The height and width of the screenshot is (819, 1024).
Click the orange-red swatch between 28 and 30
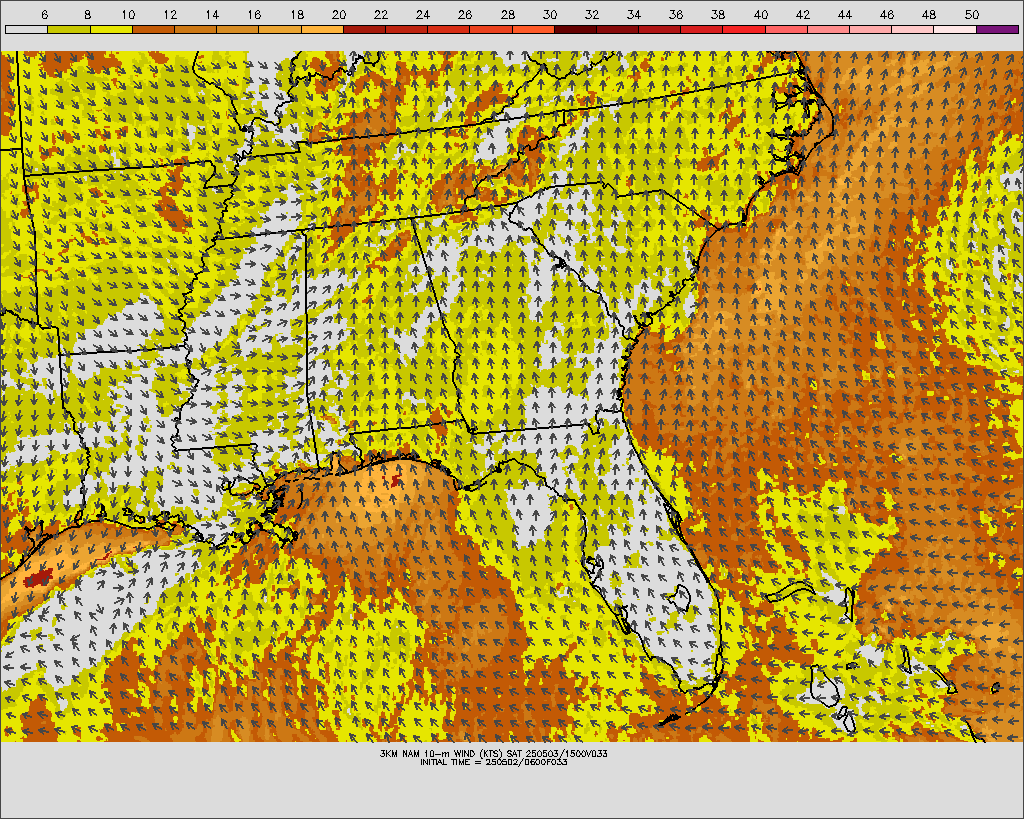click(x=533, y=29)
